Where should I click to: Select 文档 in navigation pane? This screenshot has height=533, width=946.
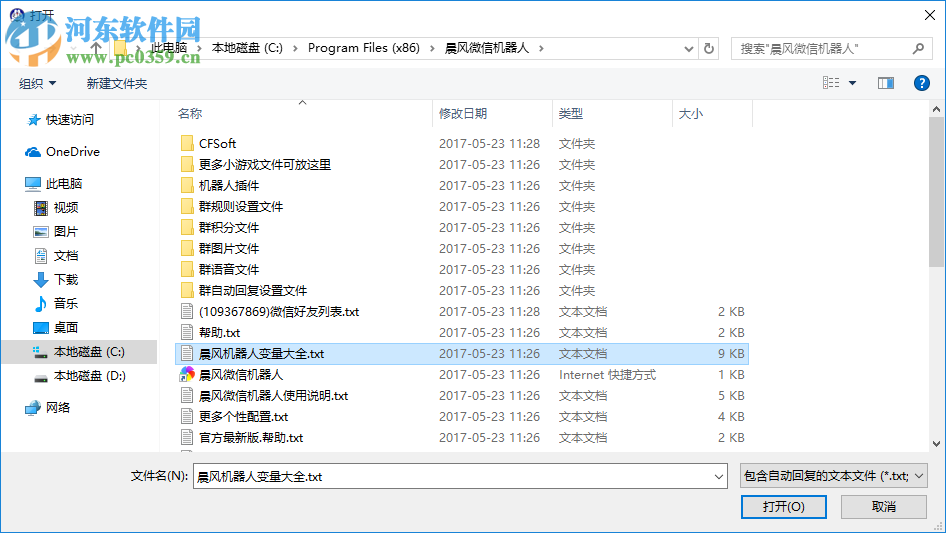[66, 256]
